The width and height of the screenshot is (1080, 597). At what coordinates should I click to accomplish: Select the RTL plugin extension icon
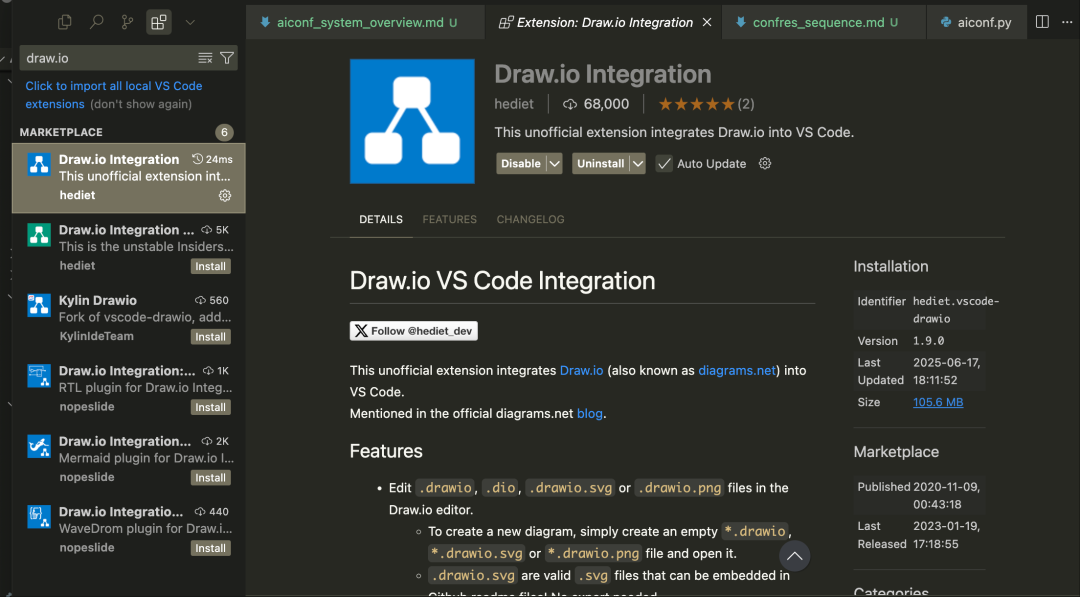tap(39, 376)
